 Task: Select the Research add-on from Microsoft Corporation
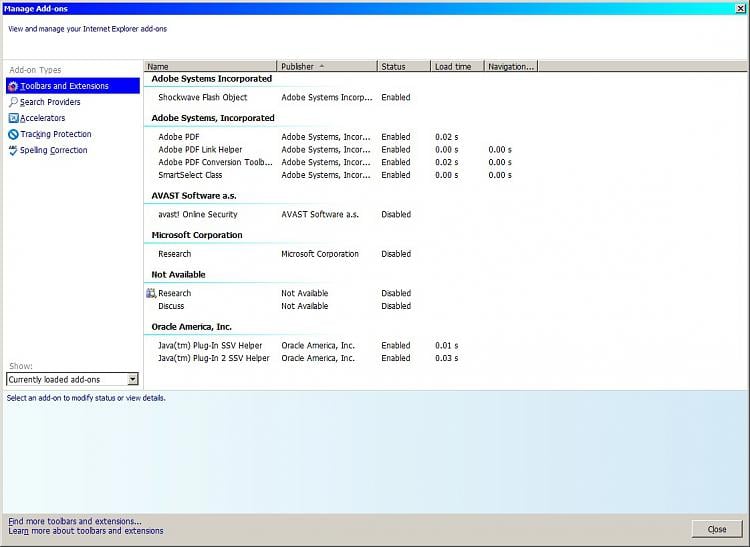pyautogui.click(x=174, y=254)
